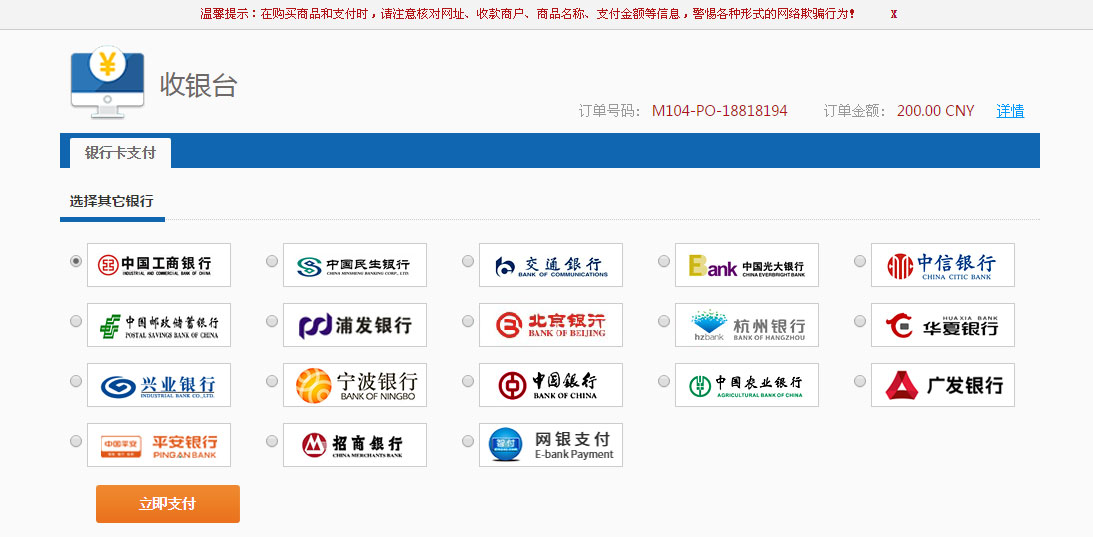Switch to the 银行卡支付 tab
Image resolution: width=1093 pixels, height=537 pixels.
(120, 153)
